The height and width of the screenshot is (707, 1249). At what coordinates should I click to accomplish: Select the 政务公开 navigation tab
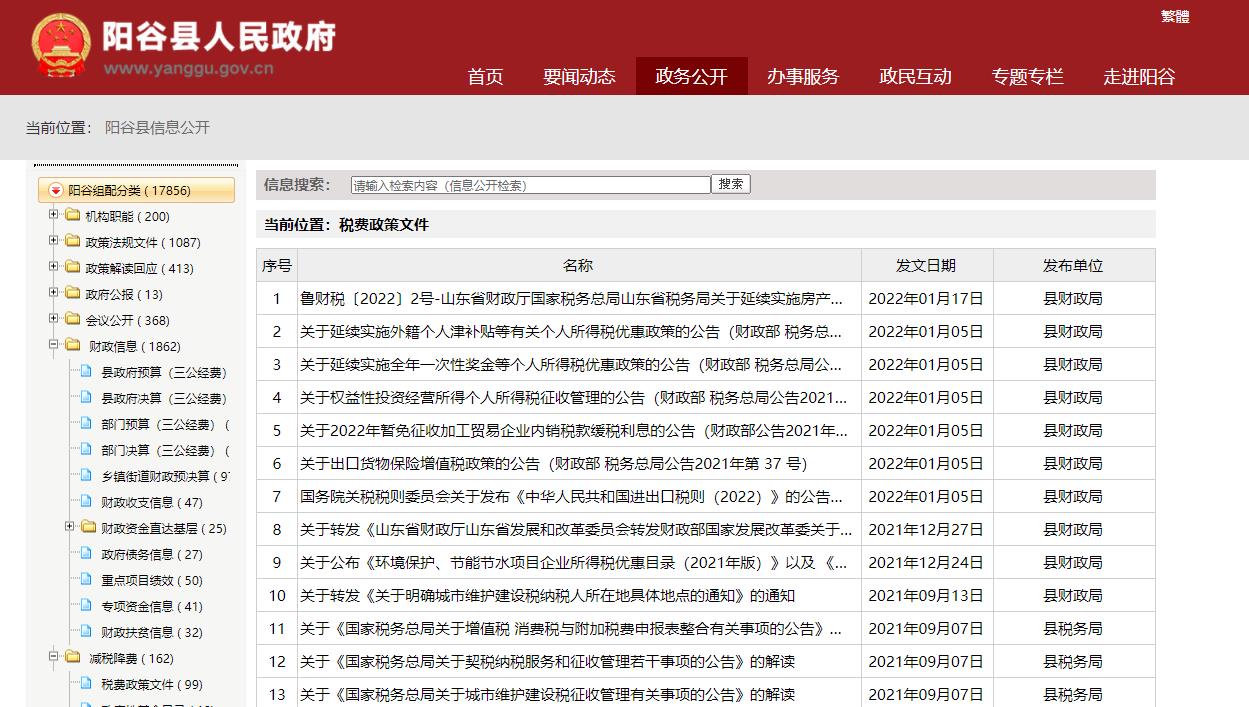click(x=691, y=77)
